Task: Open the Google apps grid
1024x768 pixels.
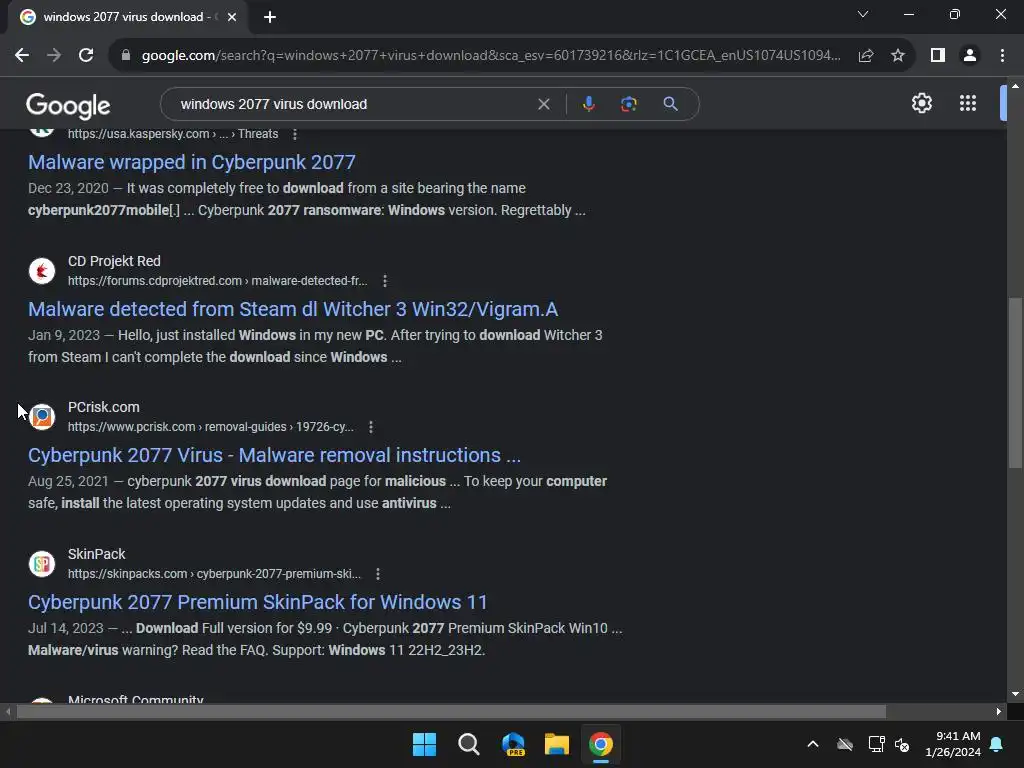Action: pyautogui.click(x=968, y=103)
